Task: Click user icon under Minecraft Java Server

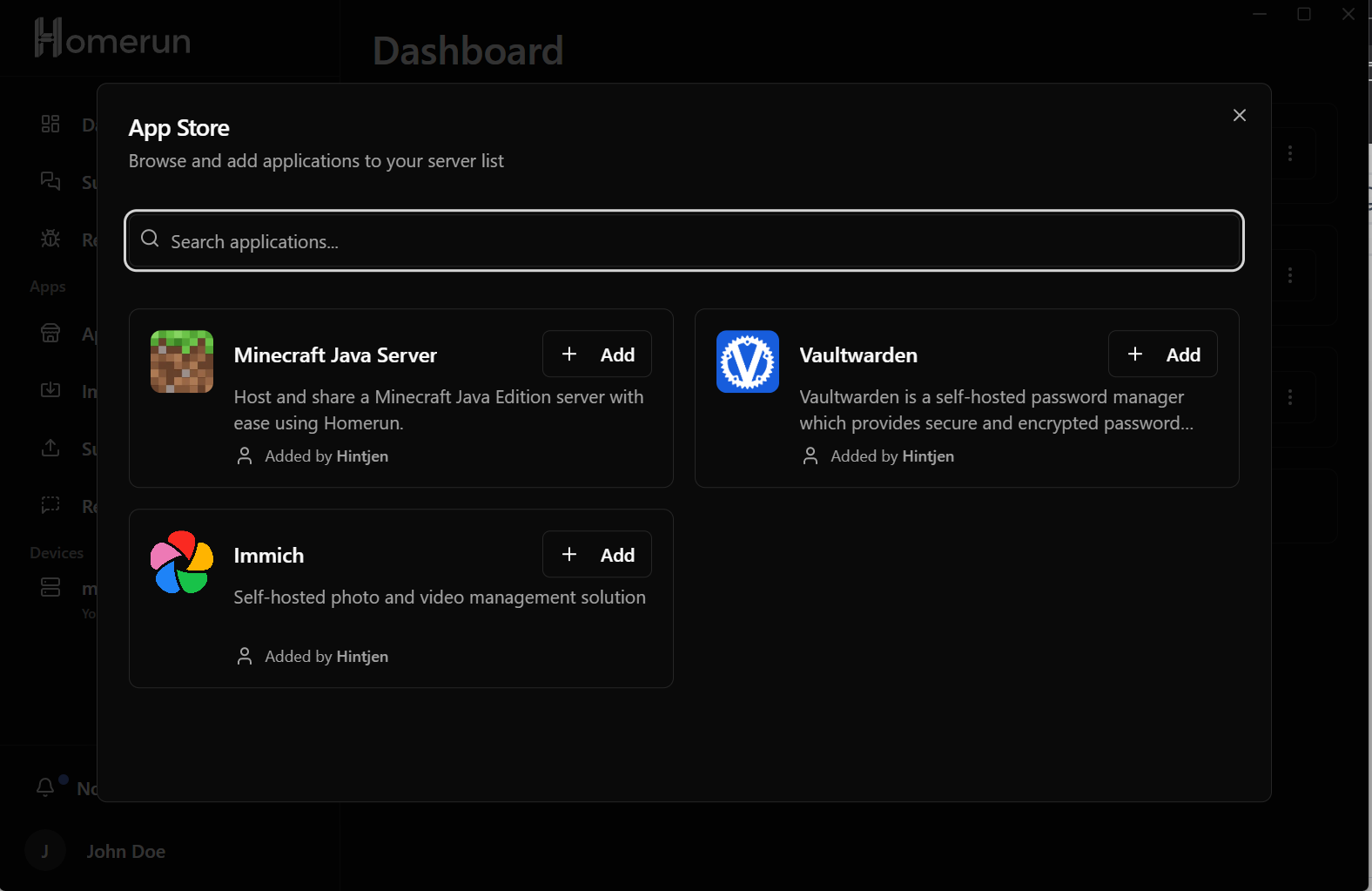Action: coord(245,456)
